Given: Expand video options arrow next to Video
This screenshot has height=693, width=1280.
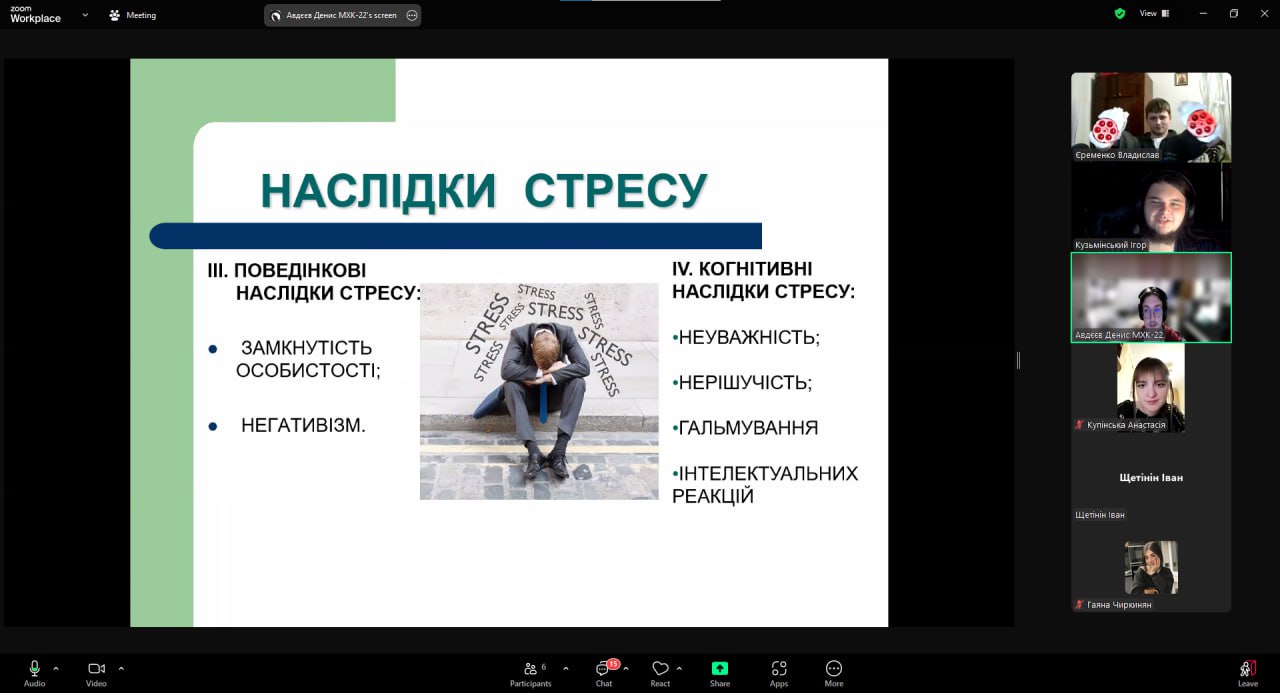Looking at the screenshot, I should pyautogui.click(x=121, y=668).
